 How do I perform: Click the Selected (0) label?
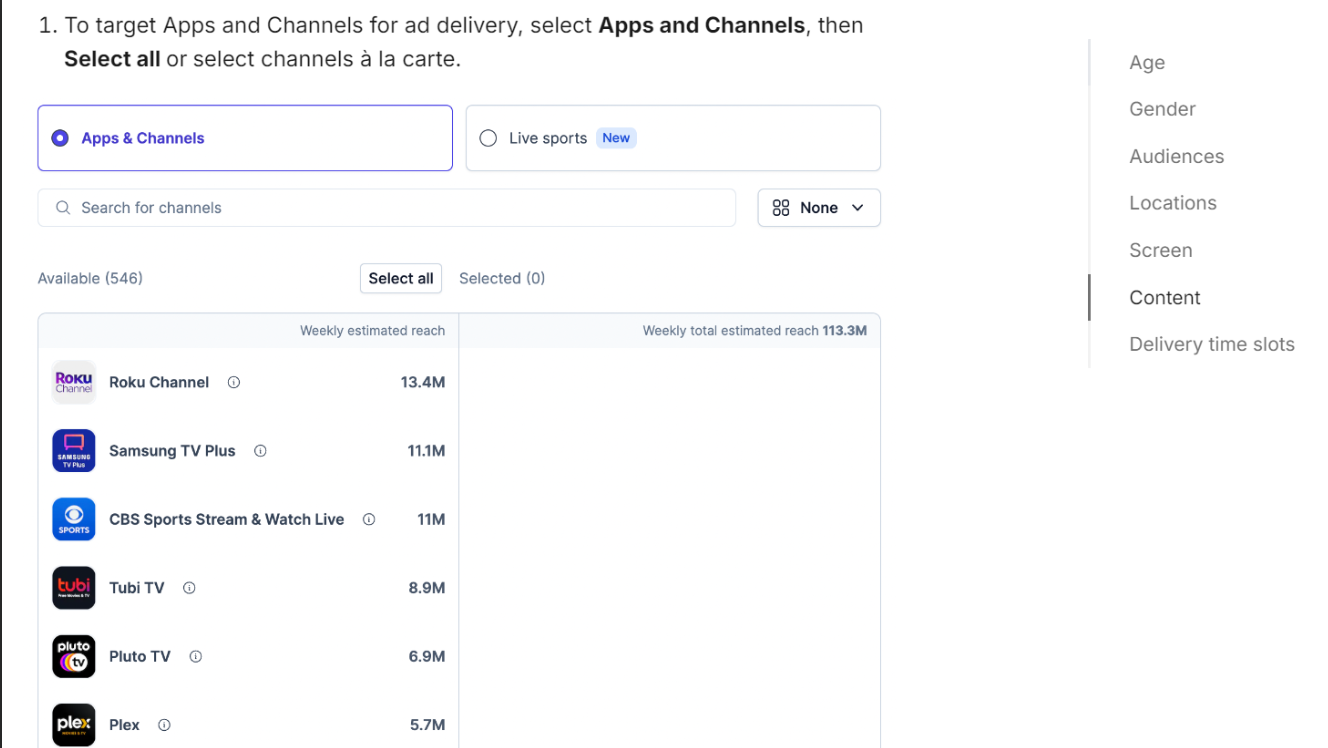[x=502, y=279]
